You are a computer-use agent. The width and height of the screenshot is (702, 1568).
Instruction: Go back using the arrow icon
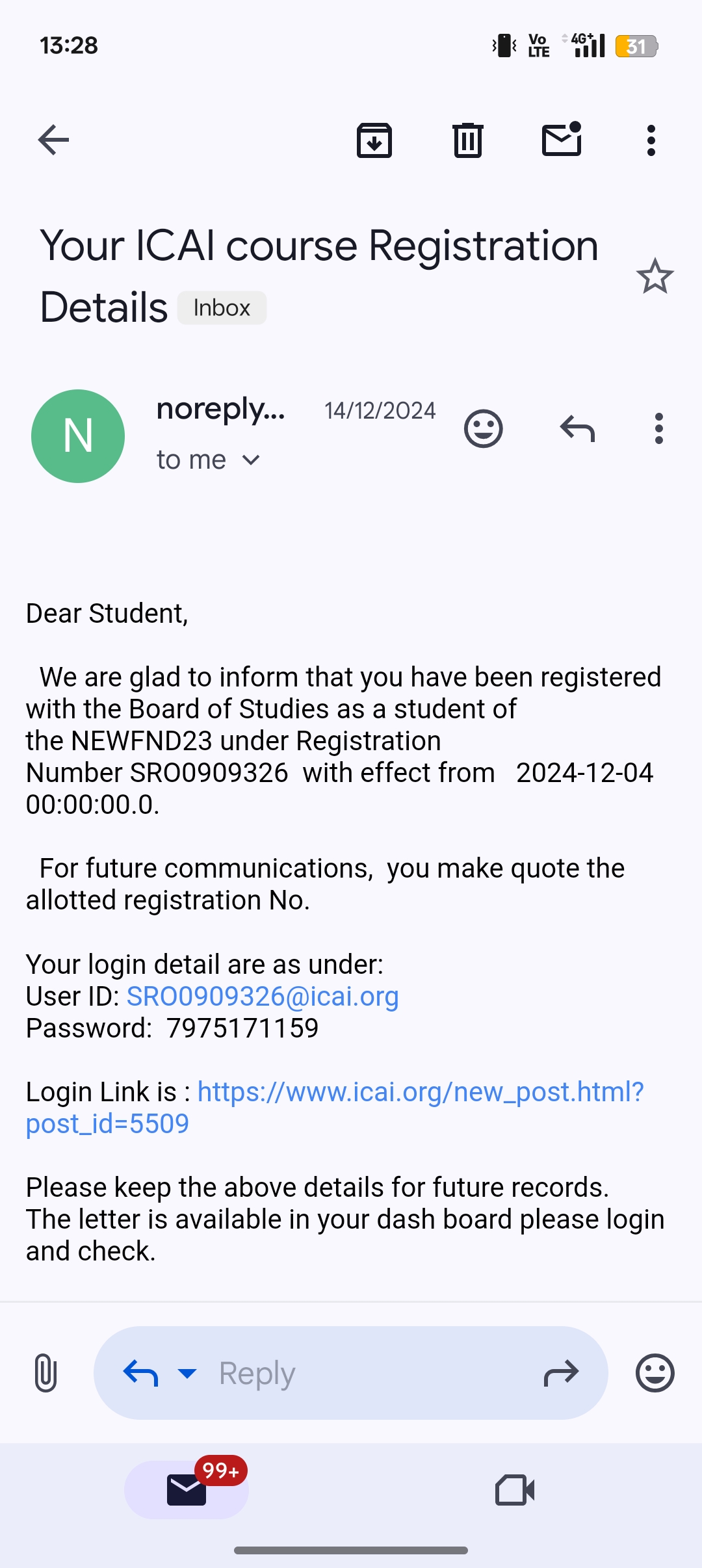pyautogui.click(x=53, y=140)
